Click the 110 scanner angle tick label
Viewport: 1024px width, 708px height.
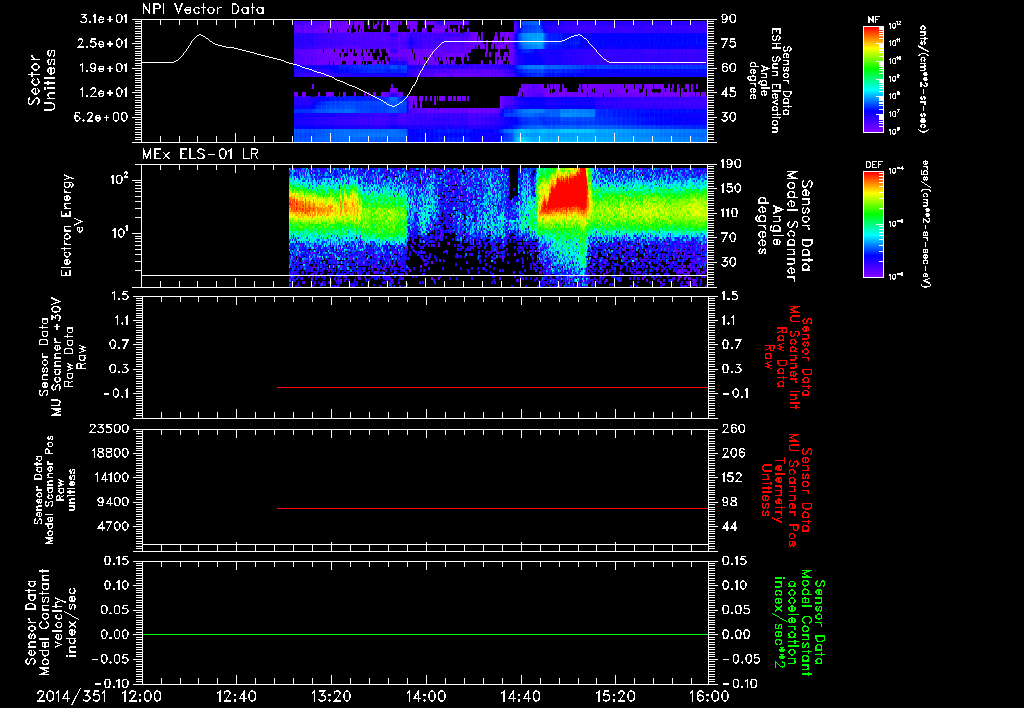pos(731,212)
